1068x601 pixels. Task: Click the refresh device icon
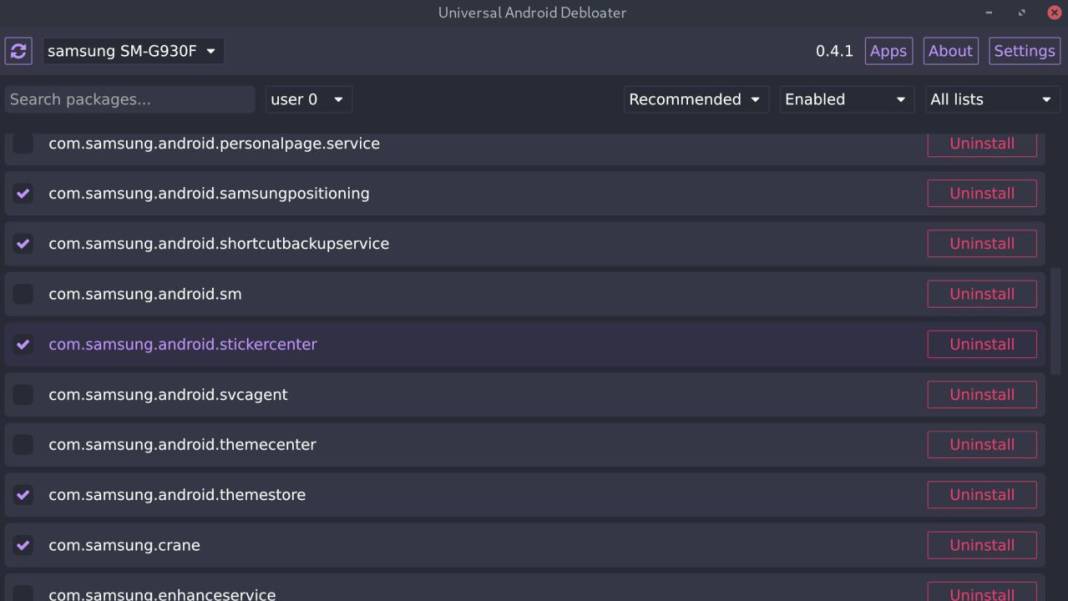20,51
